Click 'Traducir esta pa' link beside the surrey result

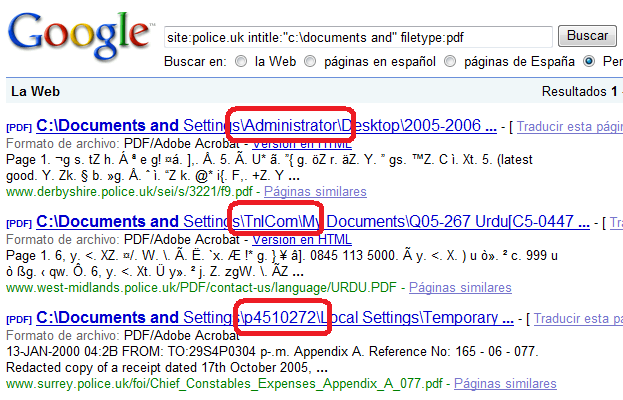(x=578, y=319)
